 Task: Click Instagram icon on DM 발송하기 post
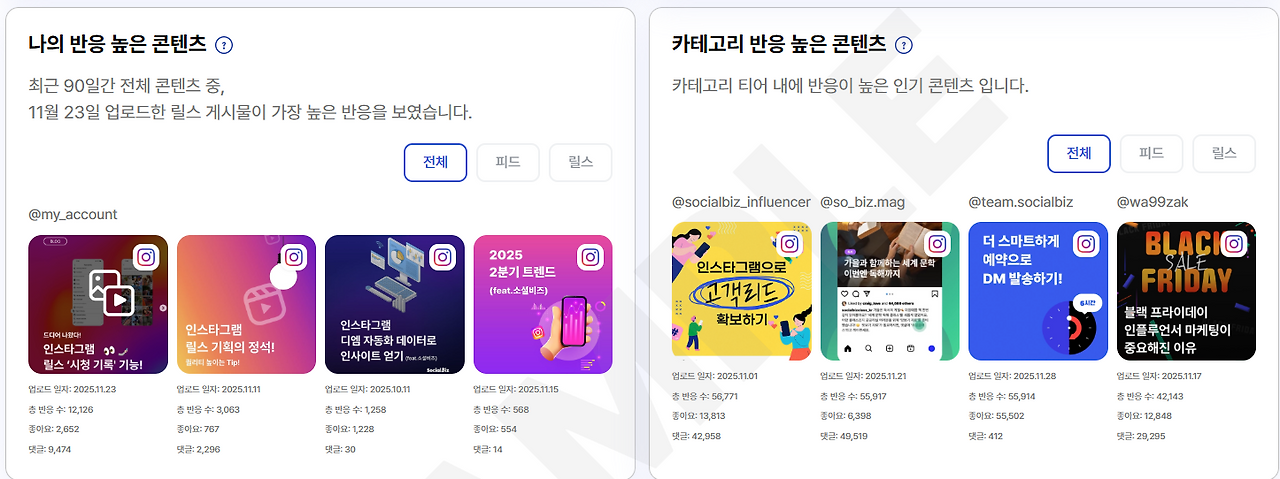1086,245
